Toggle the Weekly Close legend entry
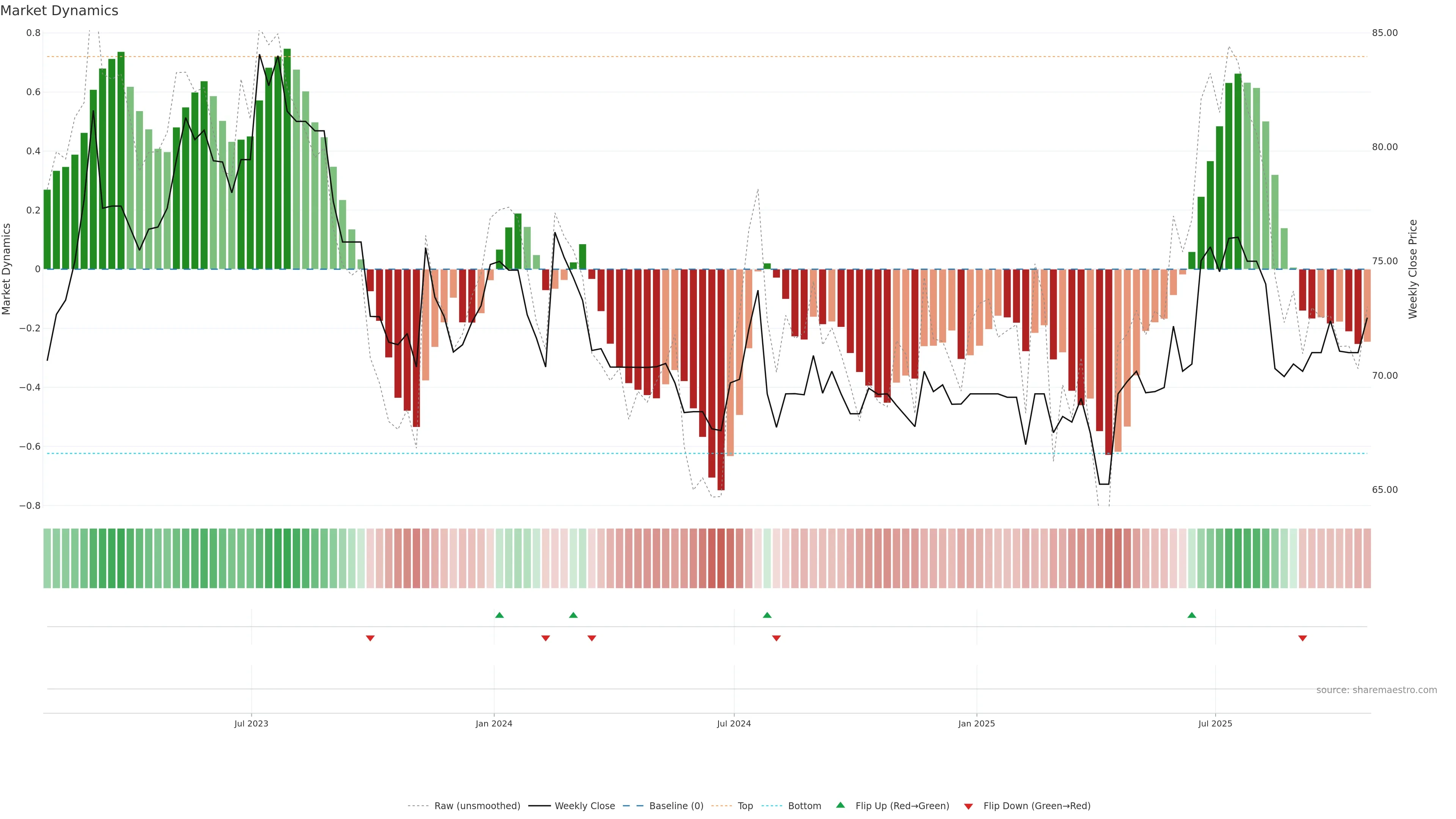The width and height of the screenshot is (1456, 819). point(584,805)
